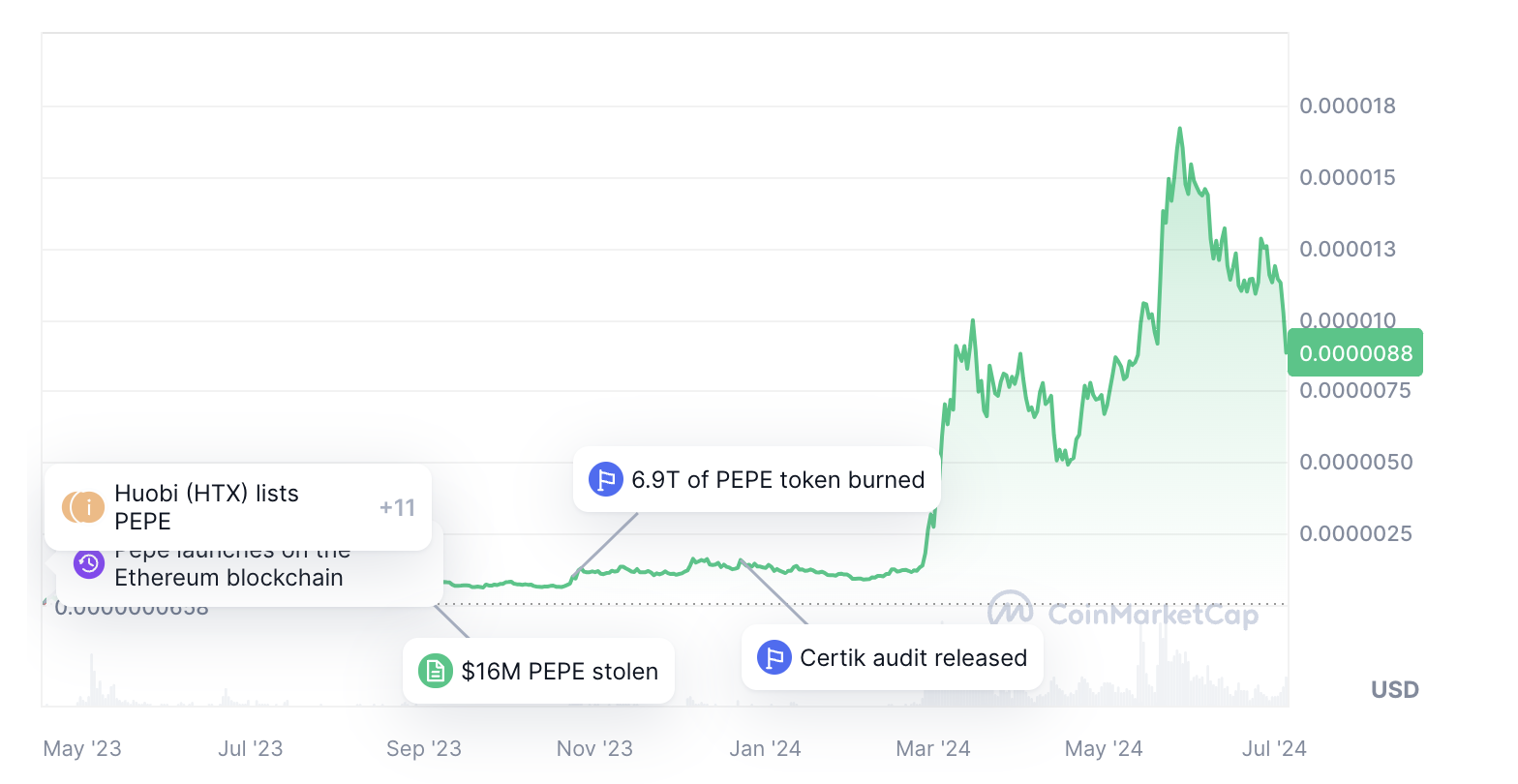
Task: Click the Jul '23 label on time axis
Action: [x=251, y=748]
